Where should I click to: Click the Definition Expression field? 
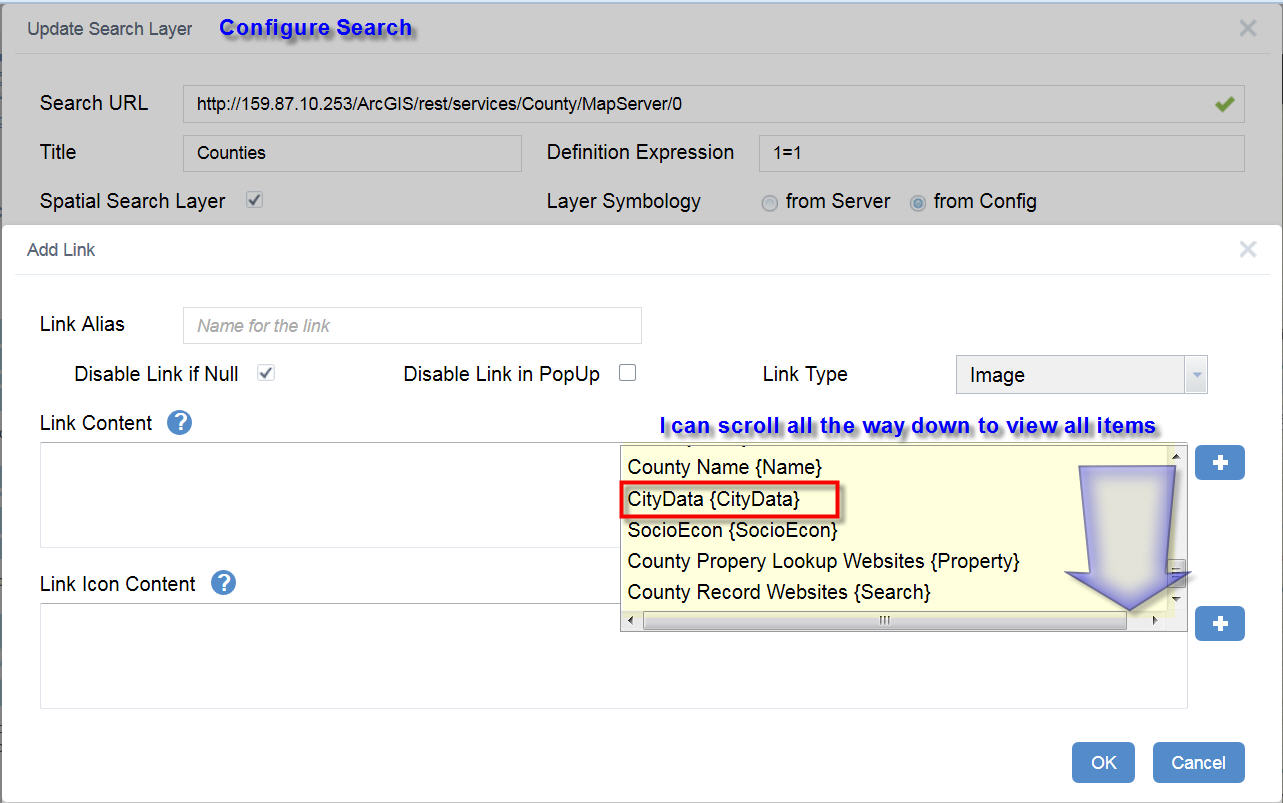coord(1001,153)
